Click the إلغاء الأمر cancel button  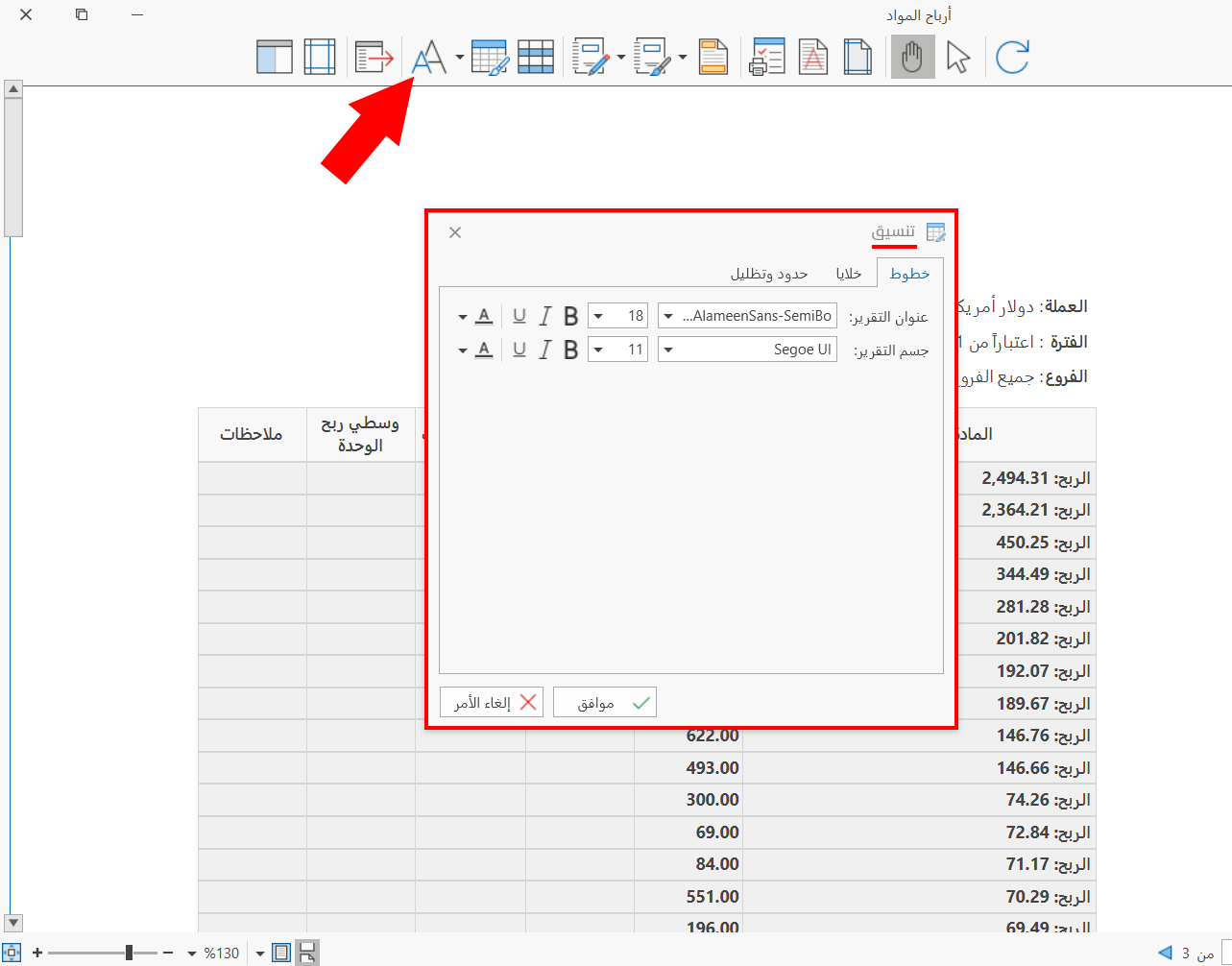492,703
